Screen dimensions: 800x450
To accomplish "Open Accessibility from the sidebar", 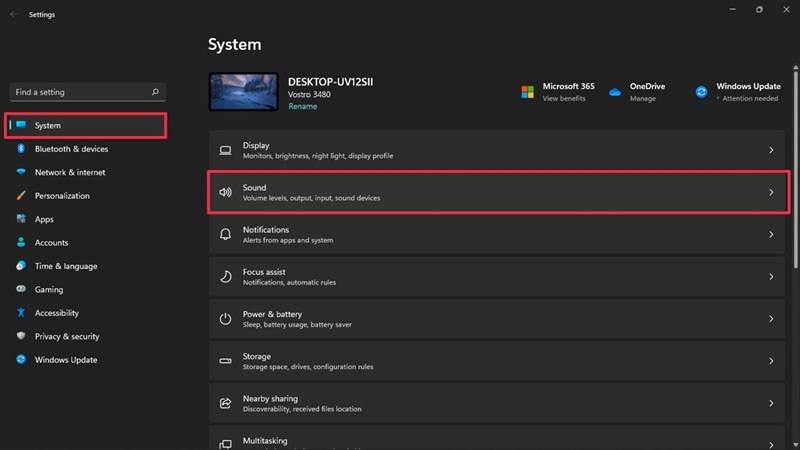I will coord(56,313).
